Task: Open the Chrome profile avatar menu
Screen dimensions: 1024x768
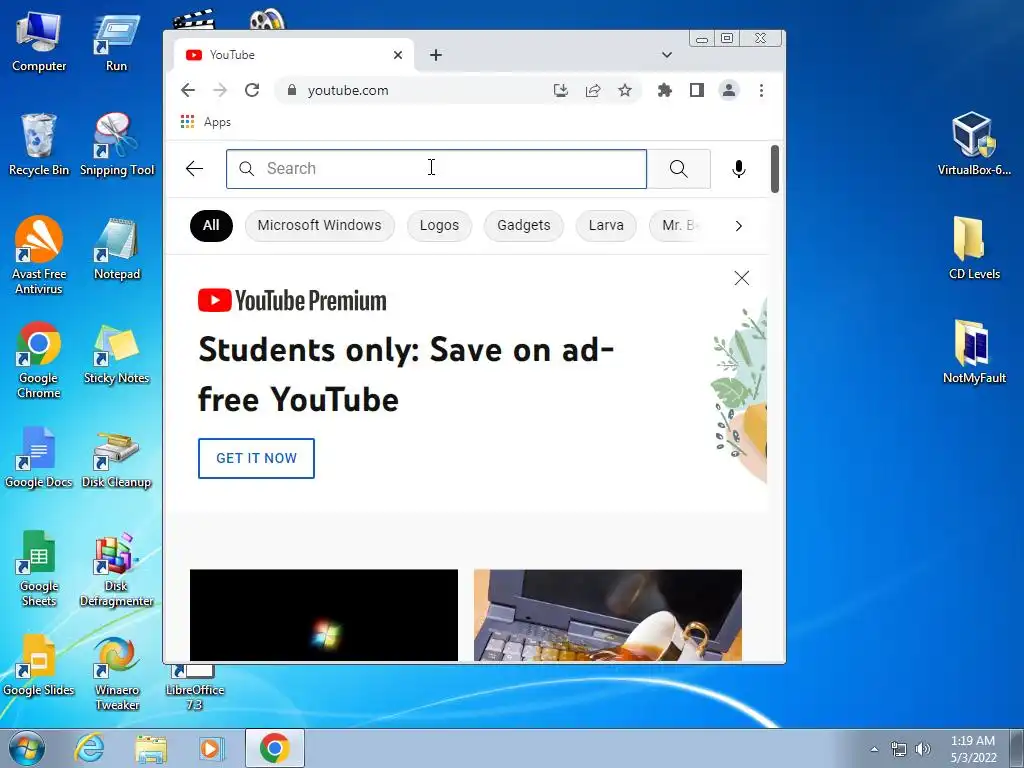Action: (729, 90)
